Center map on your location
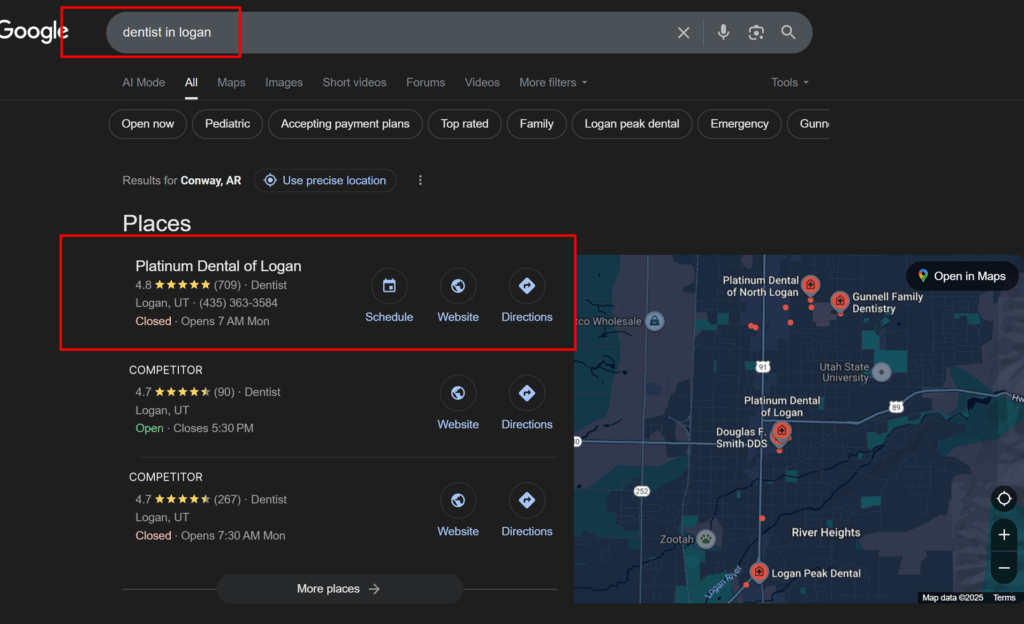Image resolution: width=1024 pixels, height=624 pixels. (x=1004, y=499)
